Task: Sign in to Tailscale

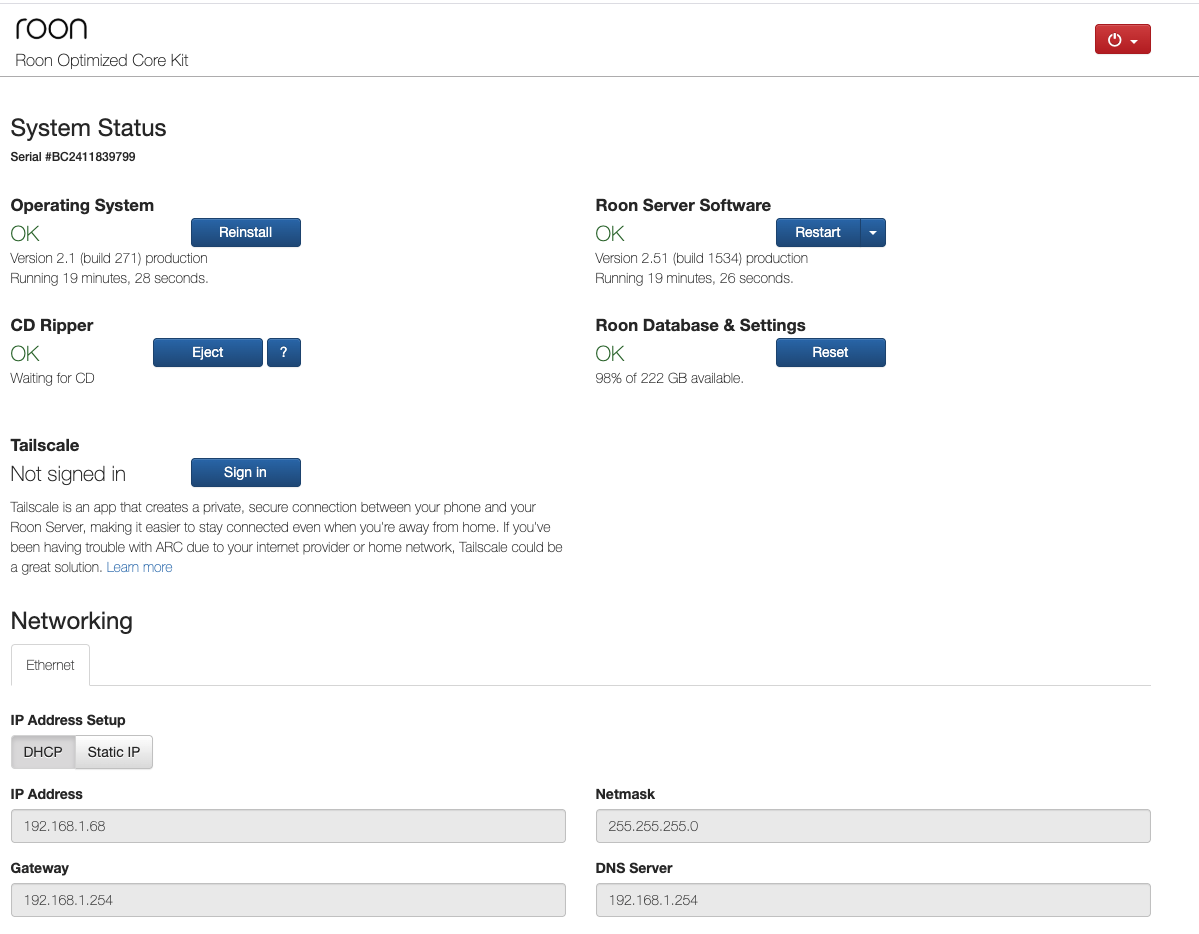Action: pos(245,472)
